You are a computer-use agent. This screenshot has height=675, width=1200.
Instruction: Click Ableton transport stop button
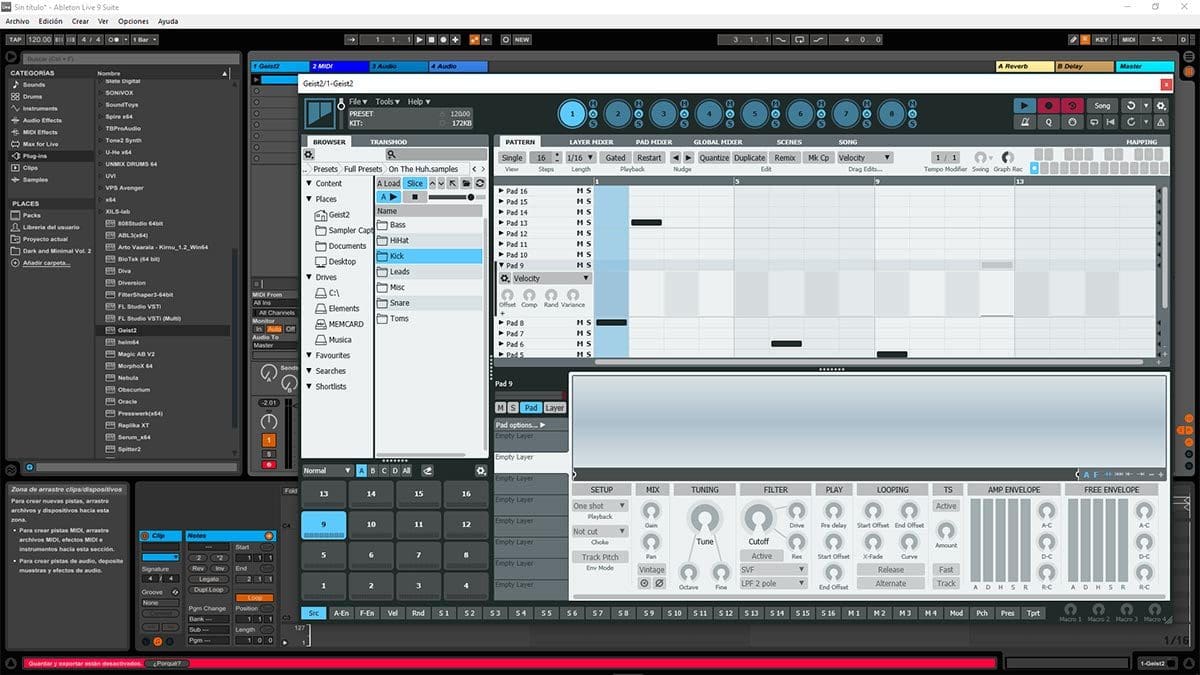pyautogui.click(x=431, y=40)
